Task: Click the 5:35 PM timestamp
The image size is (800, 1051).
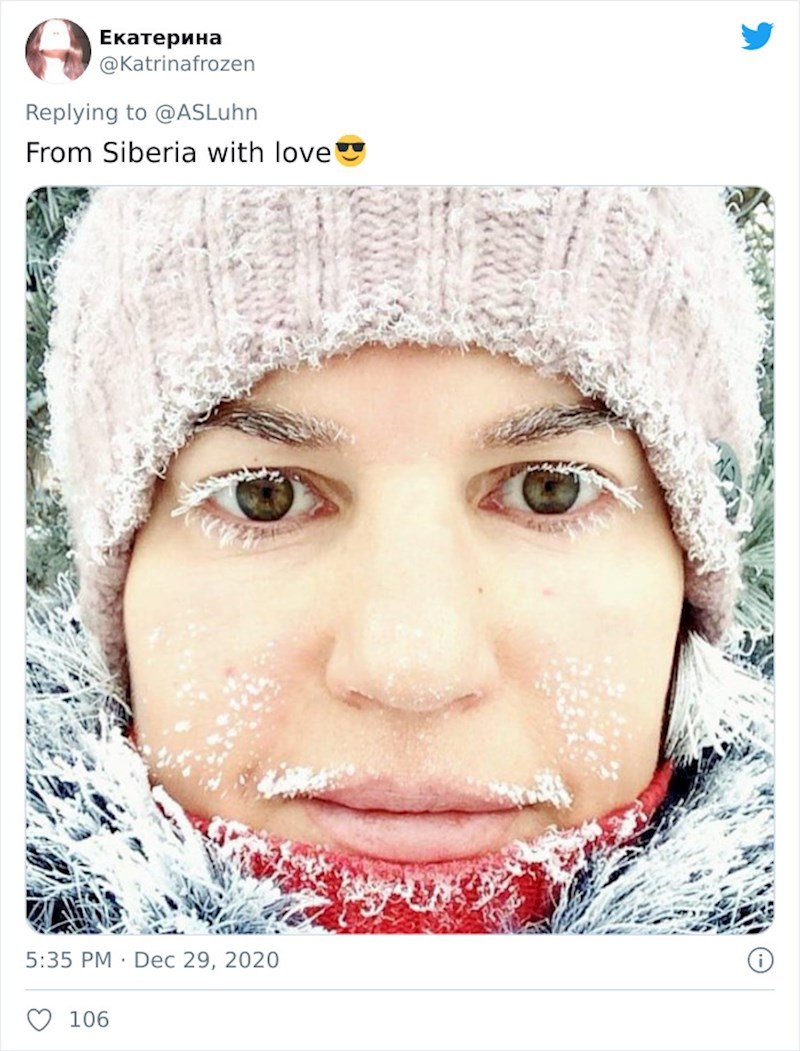Action: (68, 960)
